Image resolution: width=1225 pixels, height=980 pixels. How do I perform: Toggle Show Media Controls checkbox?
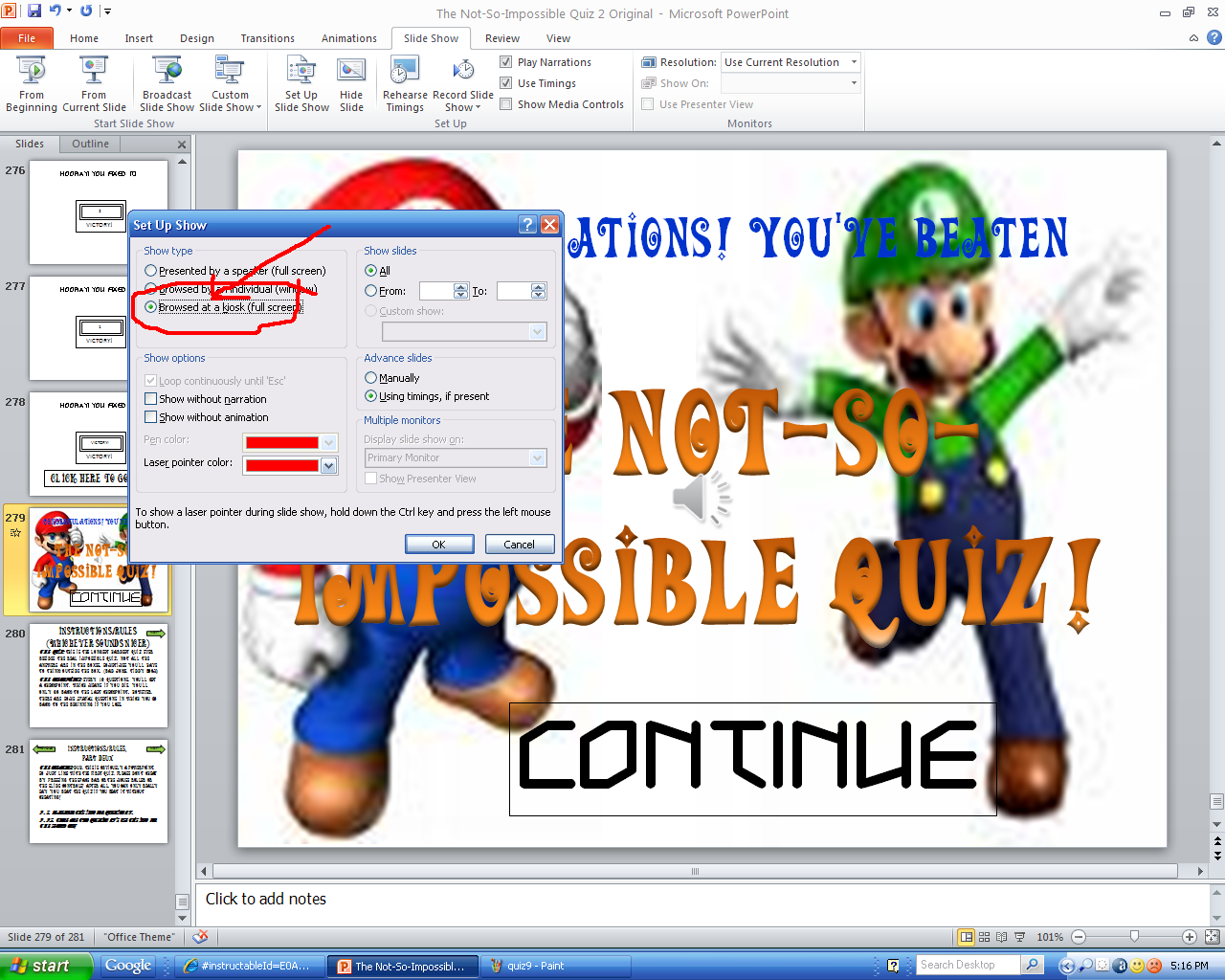506,104
